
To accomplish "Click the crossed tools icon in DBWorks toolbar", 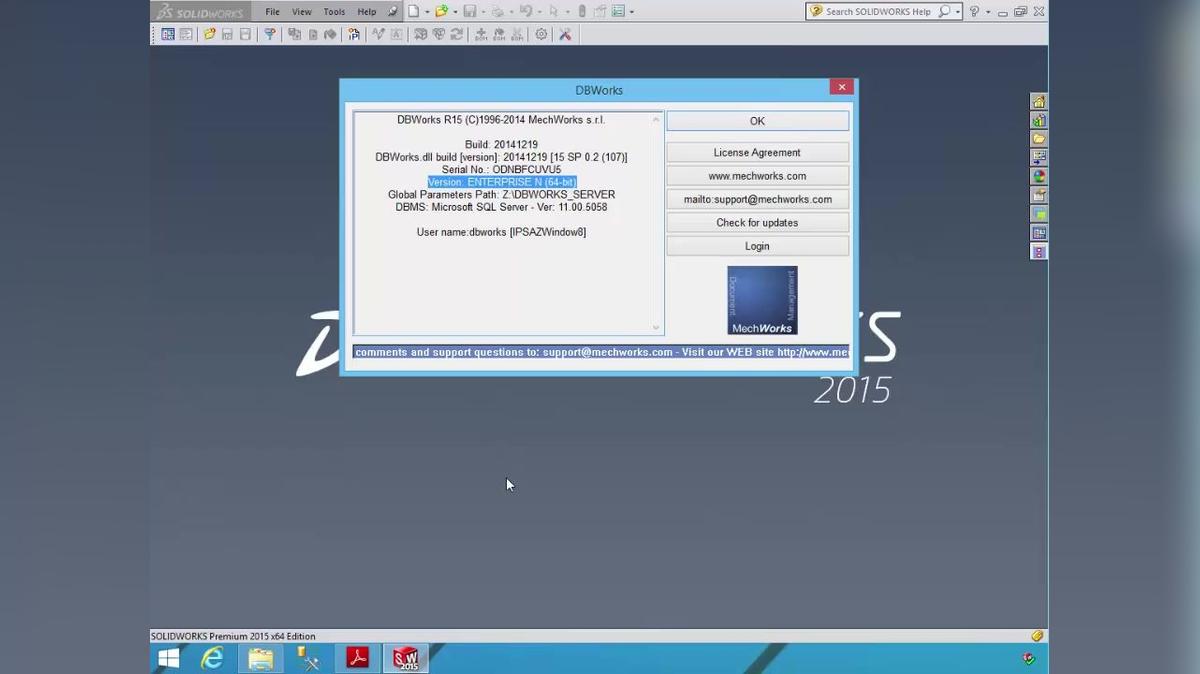I will point(565,34).
